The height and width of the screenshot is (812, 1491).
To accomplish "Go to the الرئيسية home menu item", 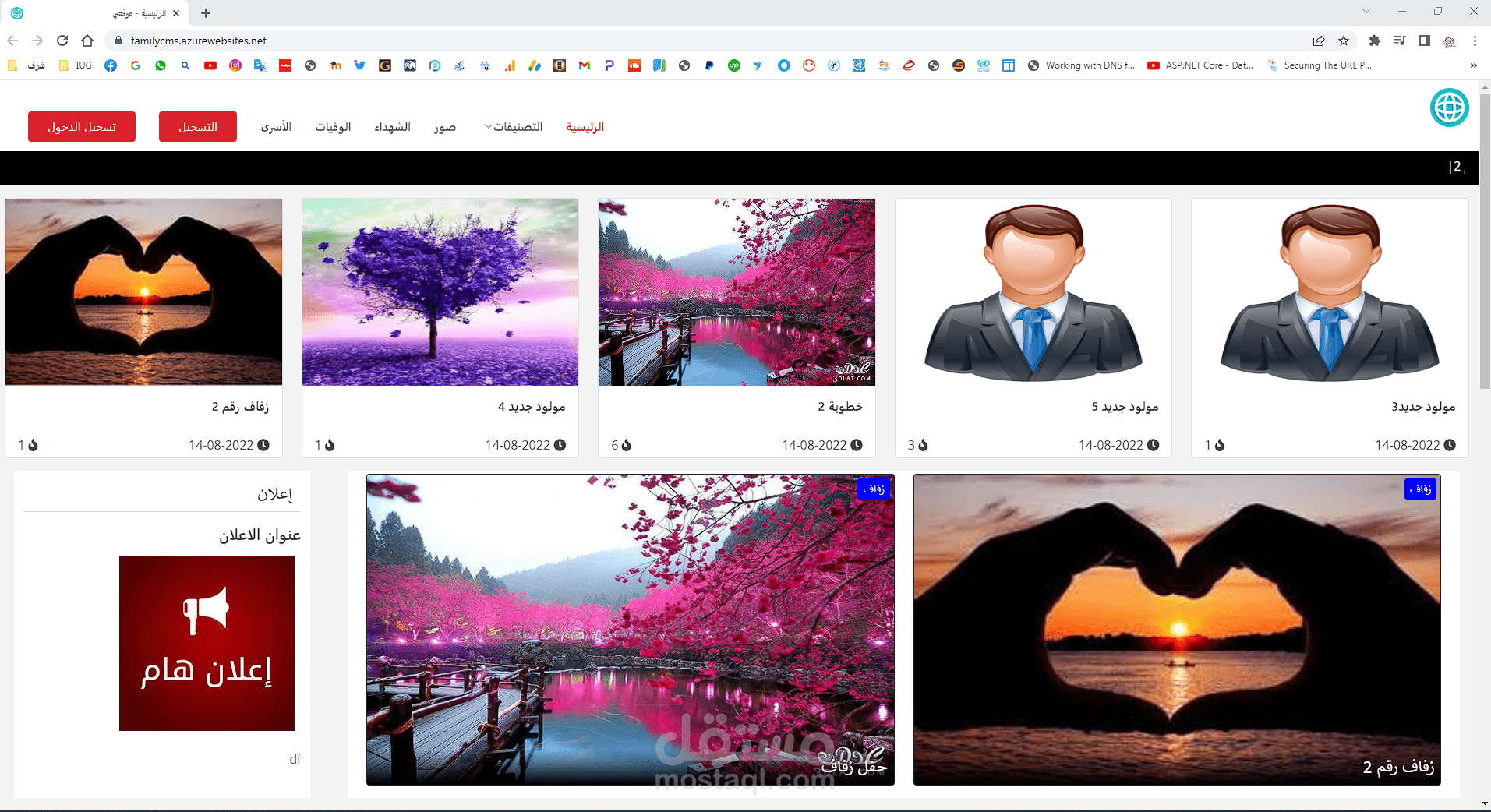I will tap(585, 127).
